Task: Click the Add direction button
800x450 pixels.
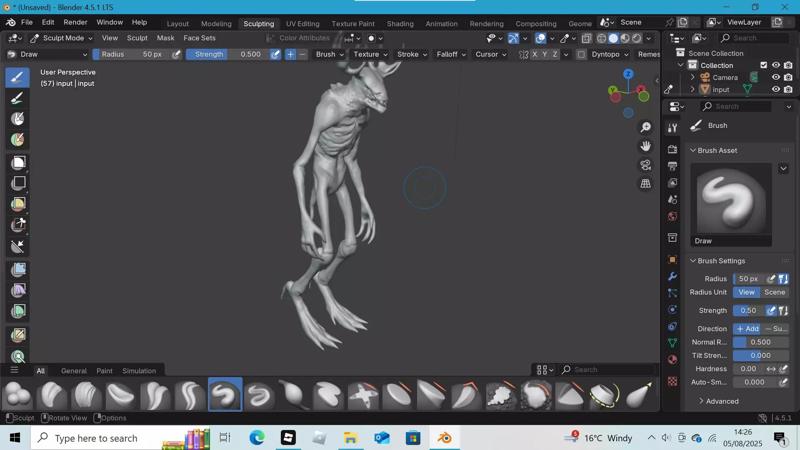Action: tap(747, 328)
